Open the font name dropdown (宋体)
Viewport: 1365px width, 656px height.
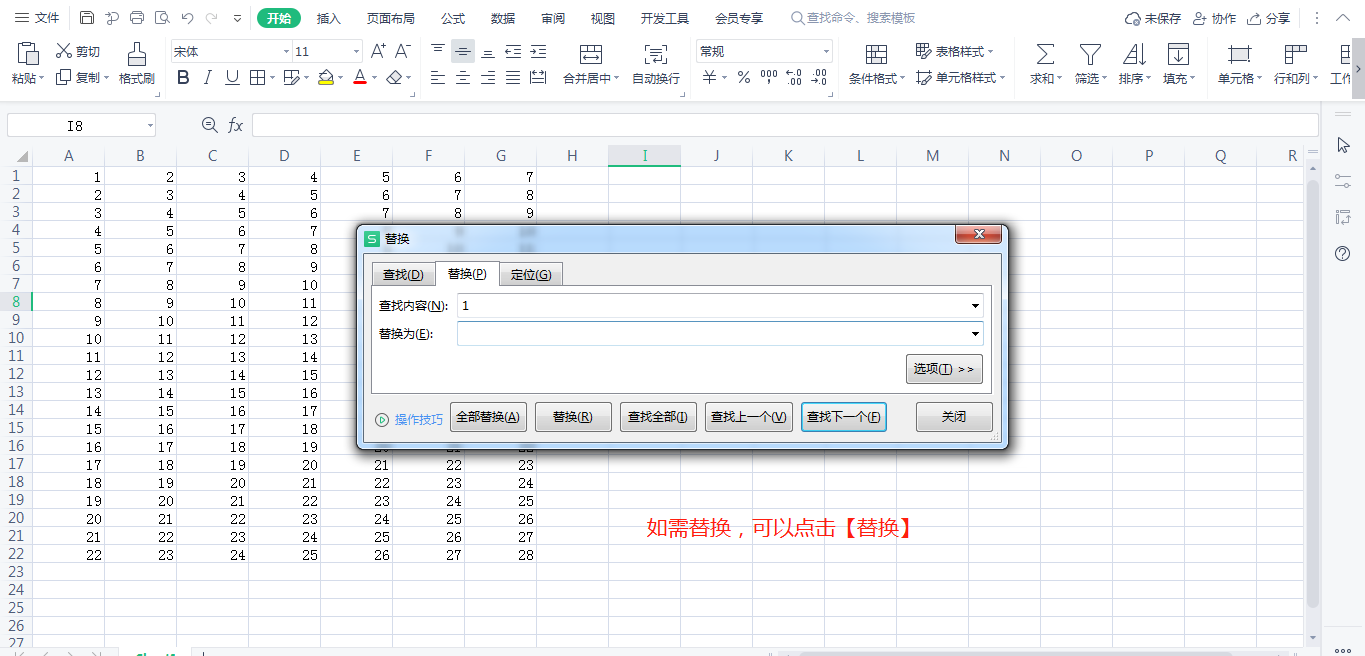pyautogui.click(x=286, y=52)
